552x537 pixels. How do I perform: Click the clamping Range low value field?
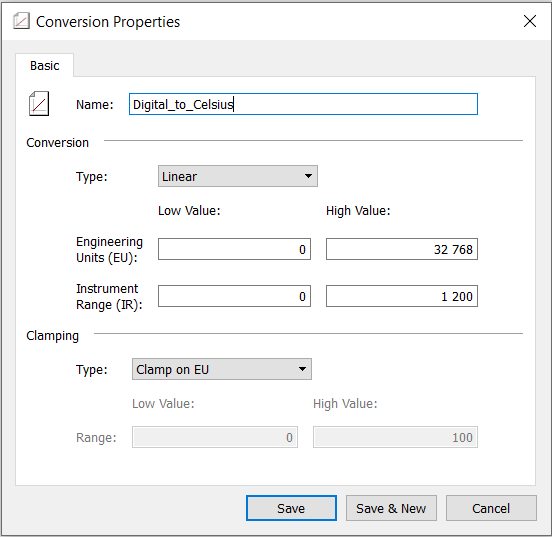pos(215,437)
